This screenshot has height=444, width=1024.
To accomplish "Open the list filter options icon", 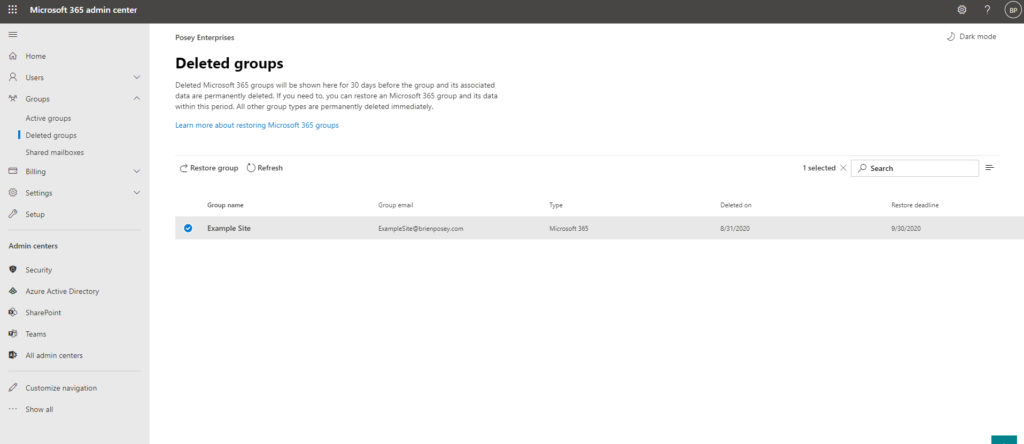I will point(989,168).
